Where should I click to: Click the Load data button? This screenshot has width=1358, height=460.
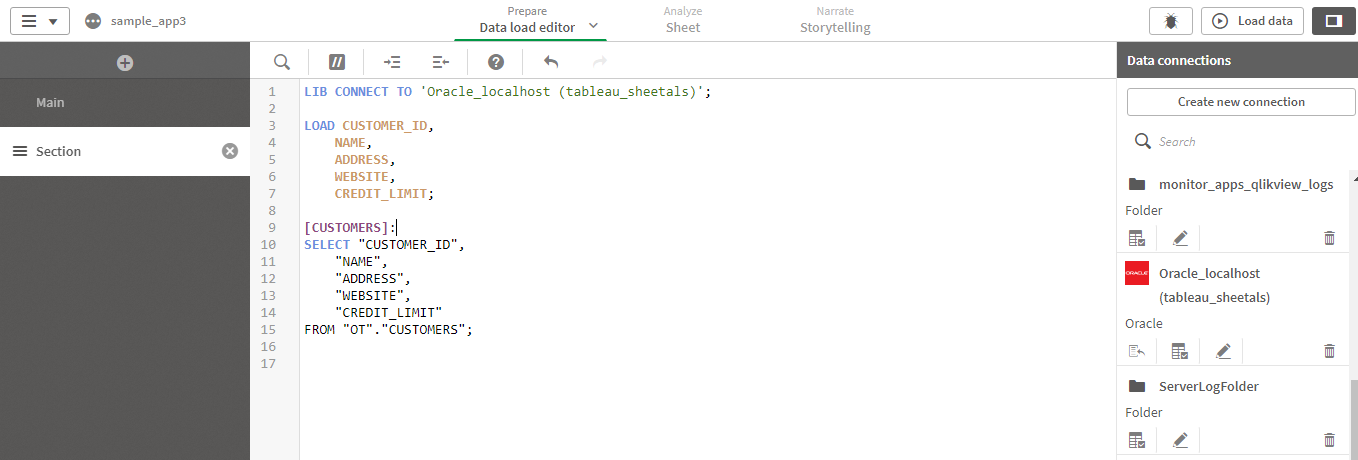1252,21
